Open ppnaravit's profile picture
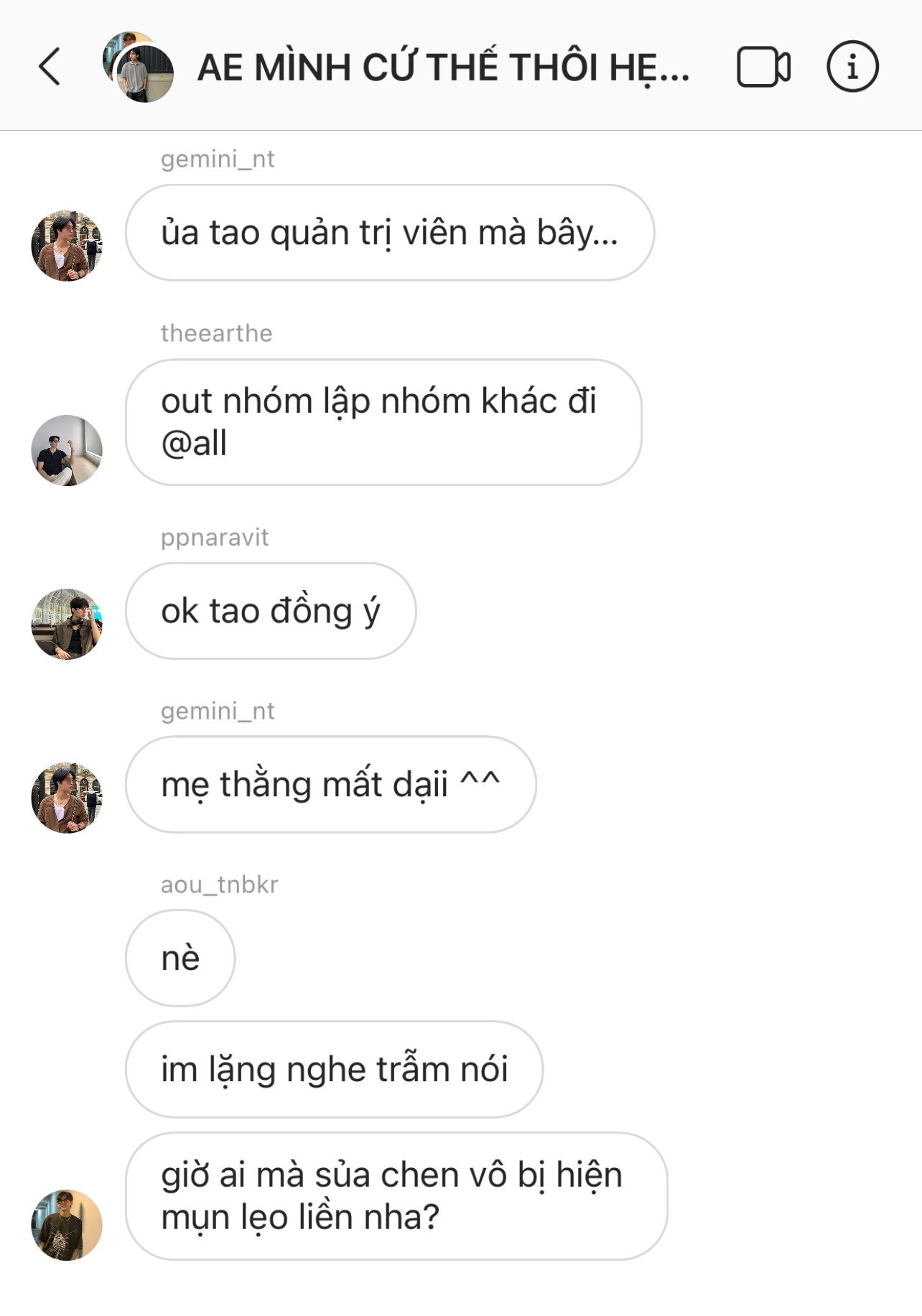The width and height of the screenshot is (922, 1316). coord(67,624)
